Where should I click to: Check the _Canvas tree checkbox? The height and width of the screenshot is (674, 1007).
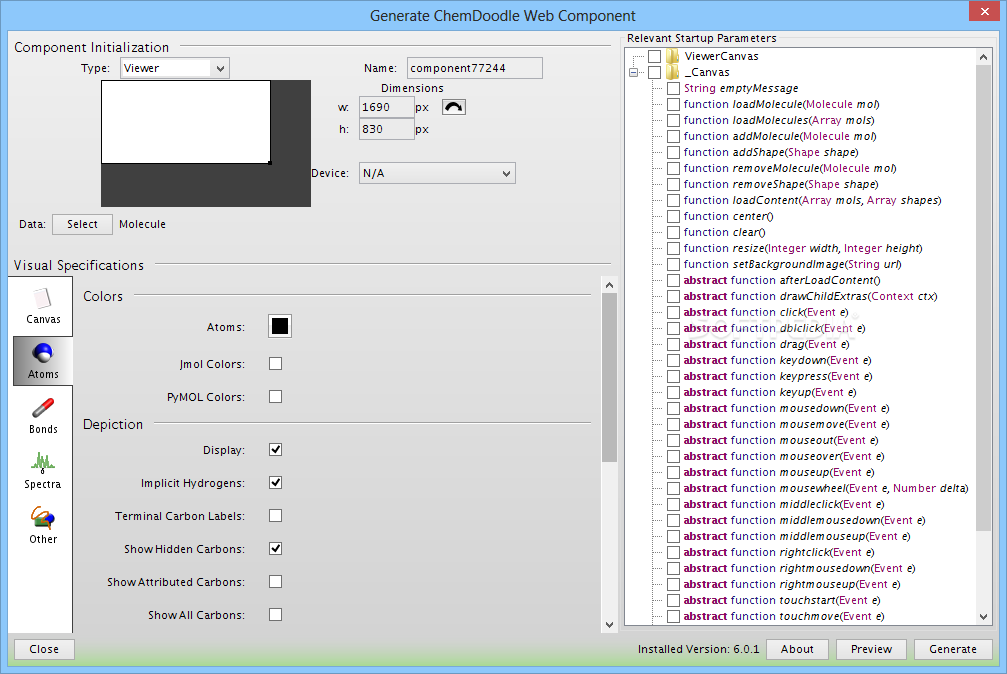pos(654,72)
